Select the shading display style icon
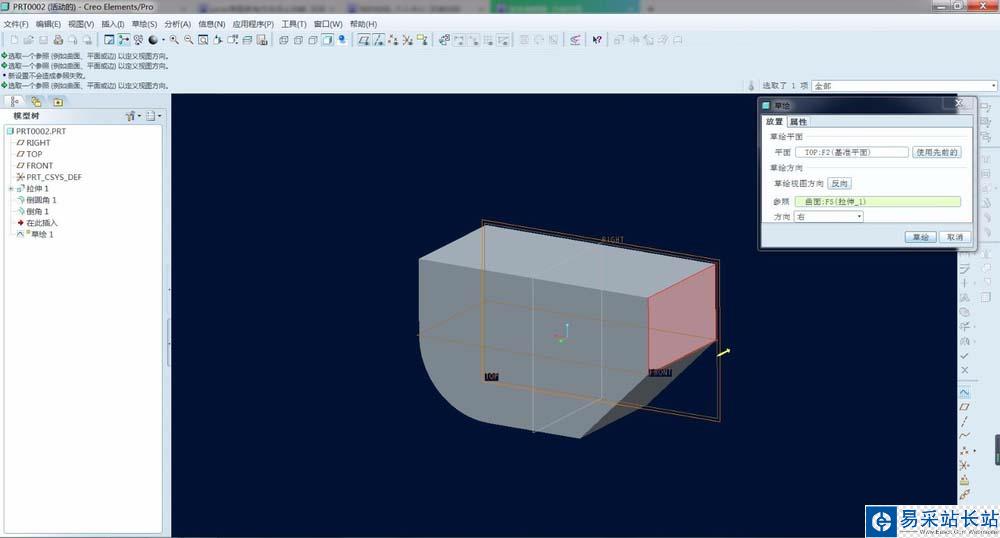The width and height of the screenshot is (1000, 538). (327, 40)
